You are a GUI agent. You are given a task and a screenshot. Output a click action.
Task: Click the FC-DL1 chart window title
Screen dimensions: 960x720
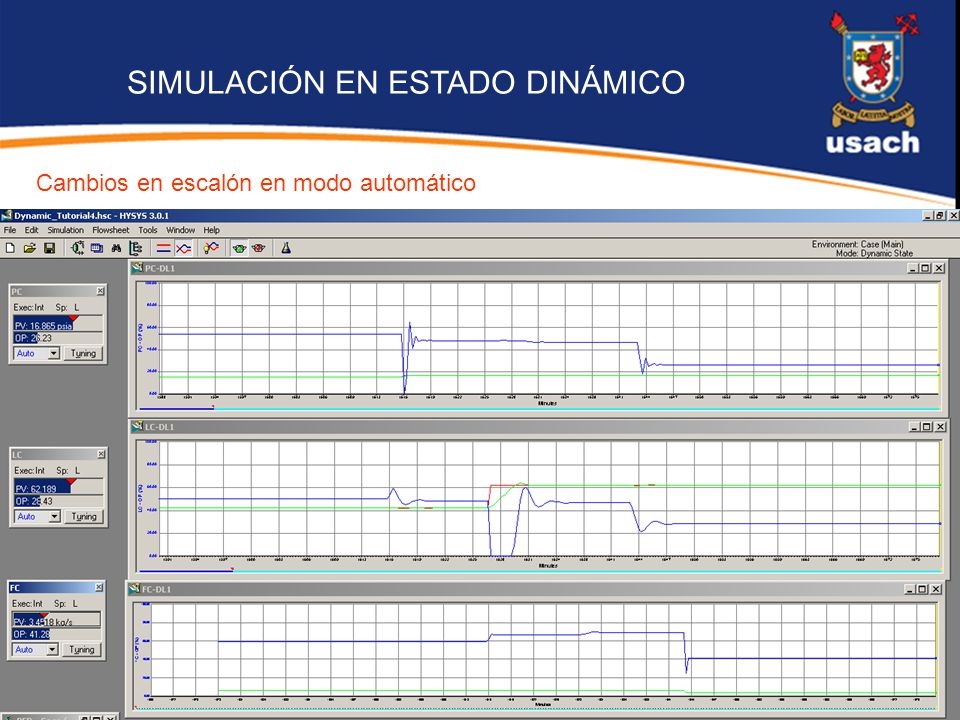click(x=157, y=589)
